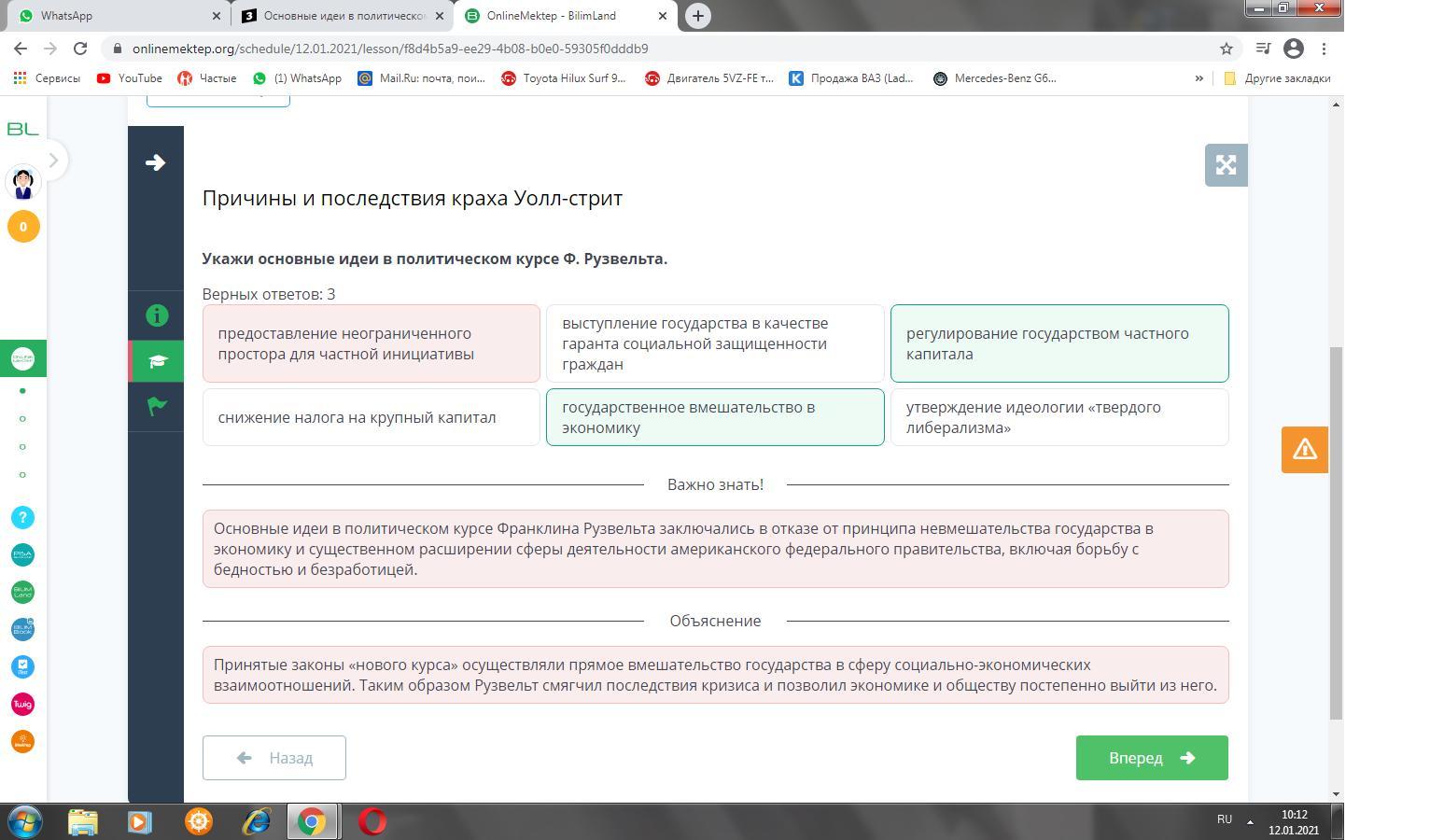Open the pink Twig circle icon

[22, 704]
